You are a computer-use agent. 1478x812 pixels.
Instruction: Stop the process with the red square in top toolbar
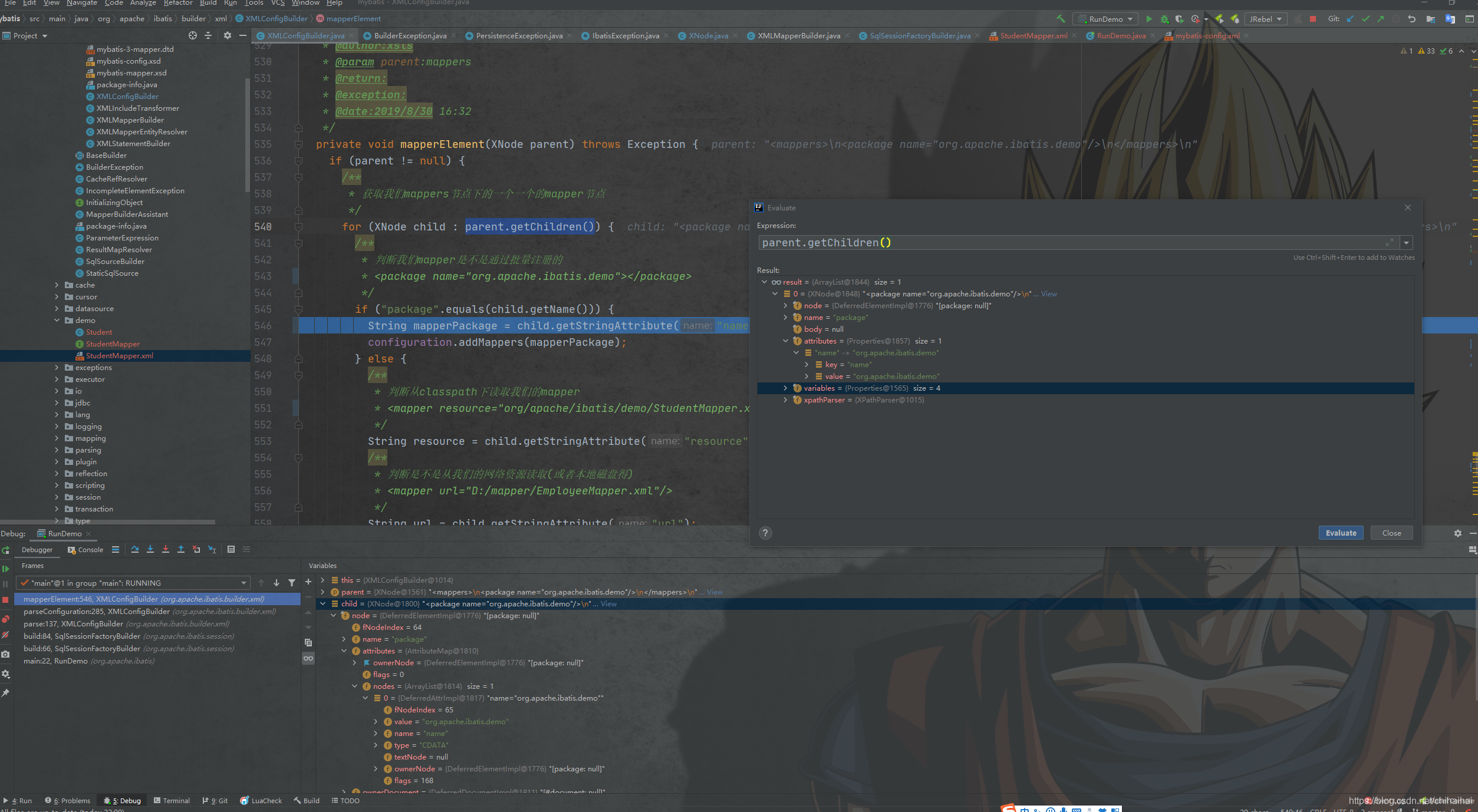click(1313, 19)
